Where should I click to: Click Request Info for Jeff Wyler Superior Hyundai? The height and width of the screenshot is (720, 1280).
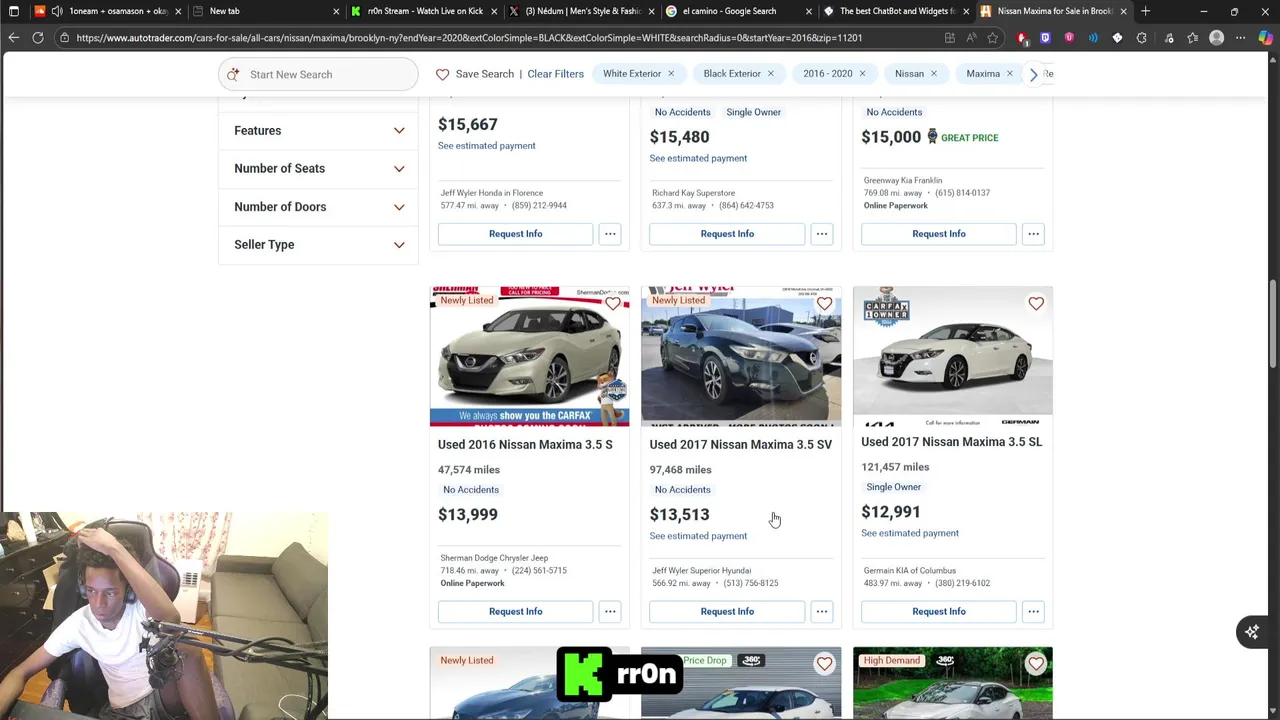(x=727, y=611)
